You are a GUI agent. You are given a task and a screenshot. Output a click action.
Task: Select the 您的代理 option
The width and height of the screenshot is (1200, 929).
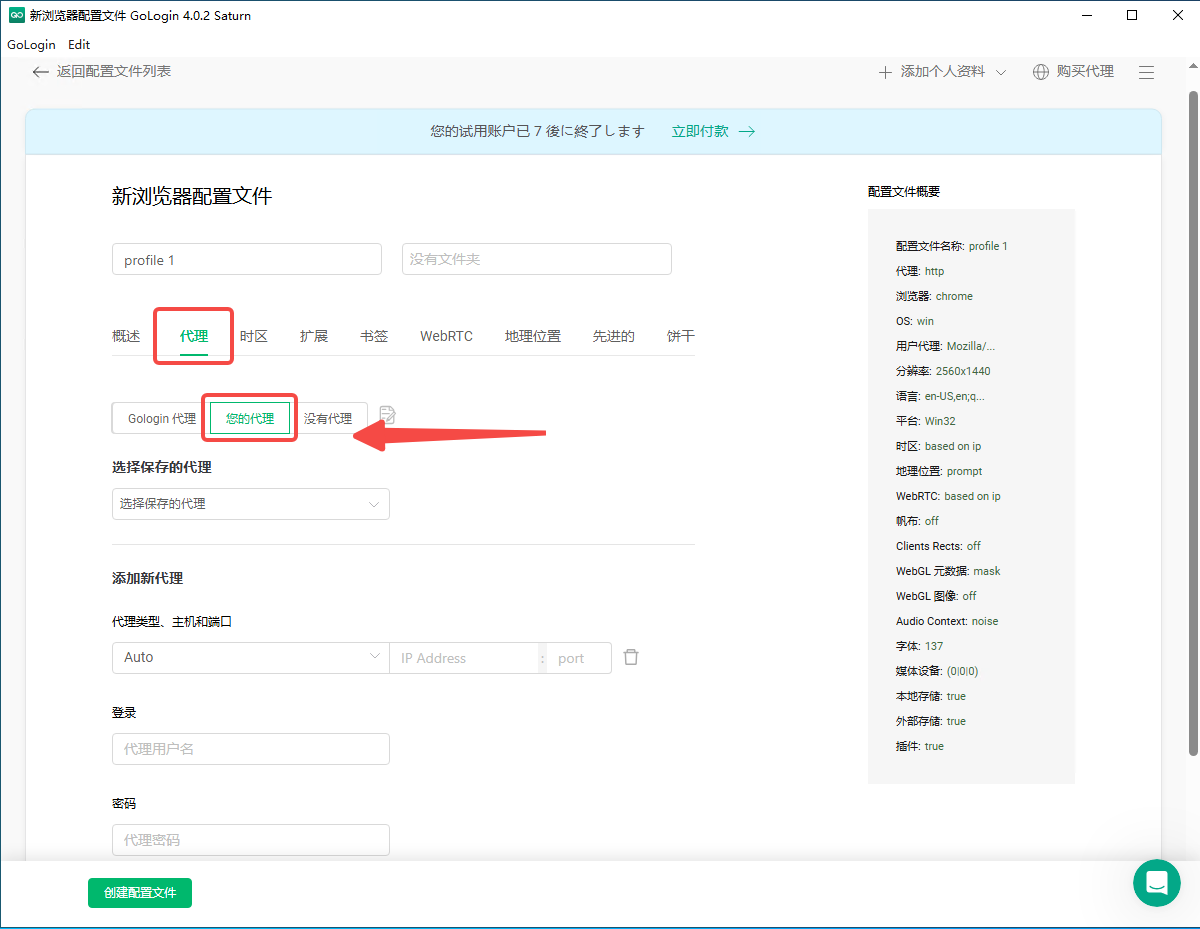click(x=250, y=418)
